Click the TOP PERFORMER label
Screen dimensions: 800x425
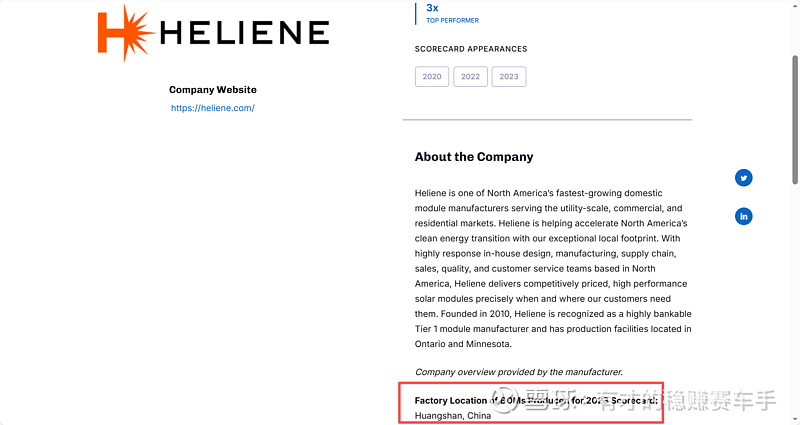[x=452, y=21]
